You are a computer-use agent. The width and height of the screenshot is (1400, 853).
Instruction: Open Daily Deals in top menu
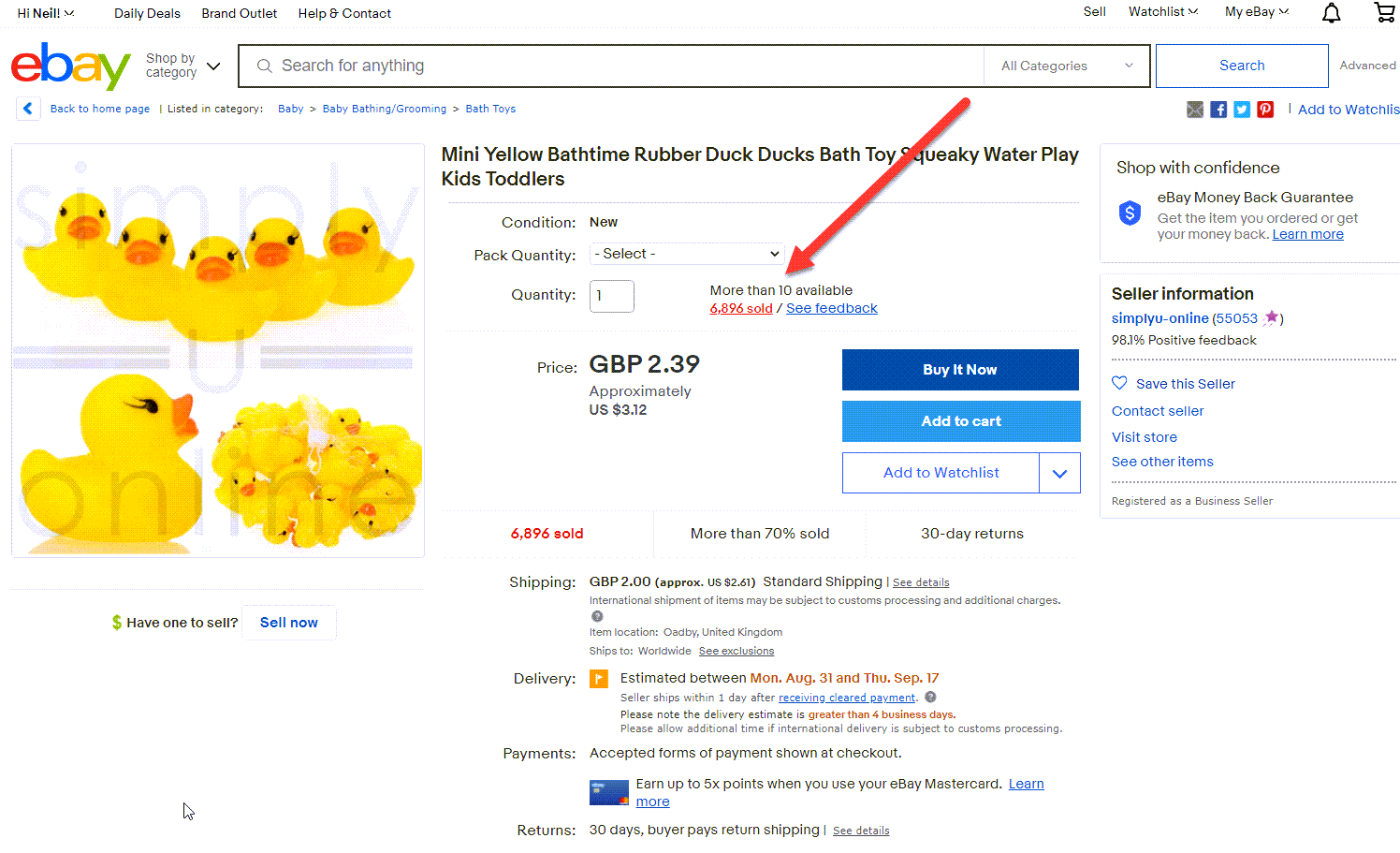click(x=147, y=13)
